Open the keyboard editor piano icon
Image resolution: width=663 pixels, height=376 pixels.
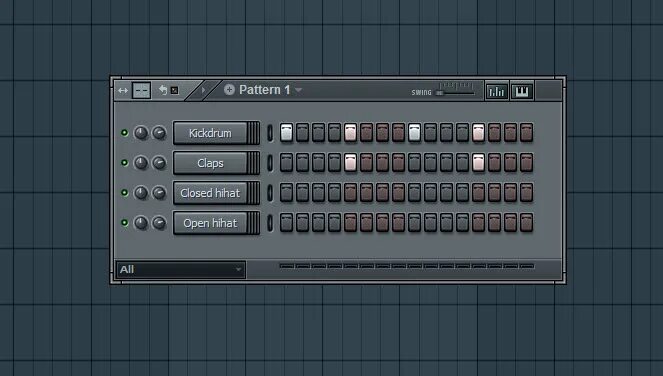[522, 91]
